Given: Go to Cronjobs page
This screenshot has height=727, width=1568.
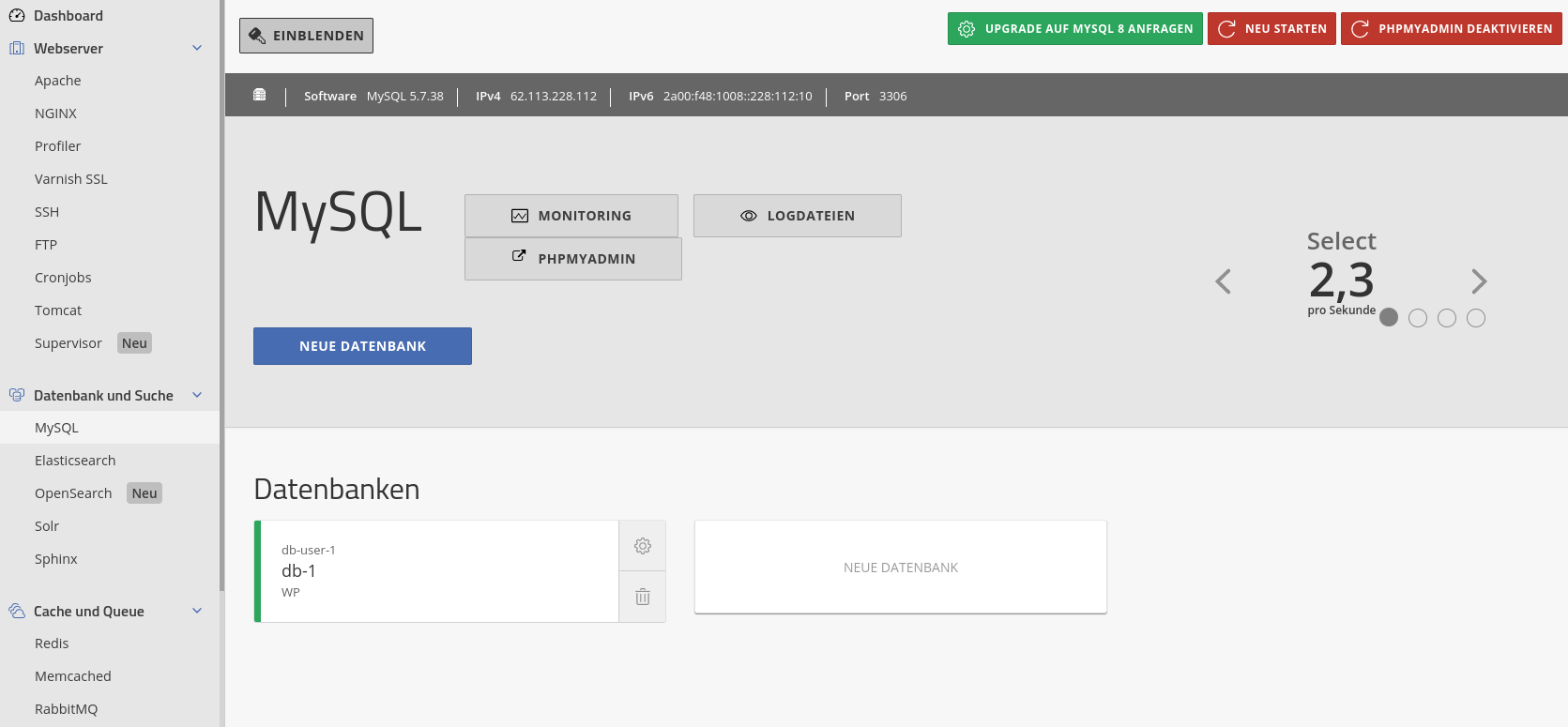Looking at the screenshot, I should click(x=63, y=278).
